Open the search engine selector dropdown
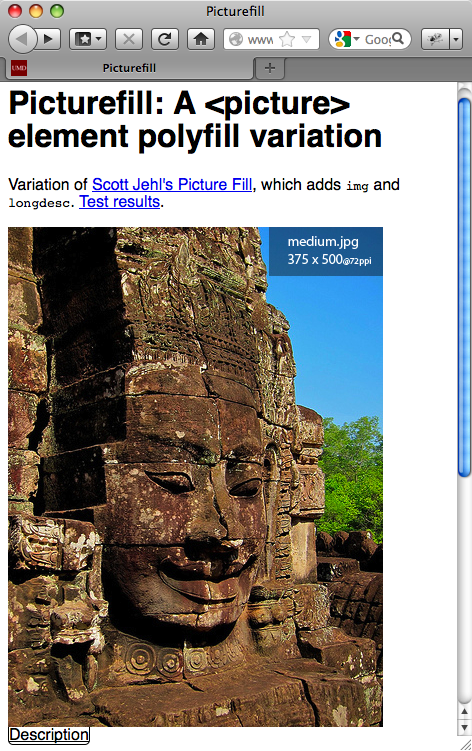The width and height of the screenshot is (472, 751). click(347, 39)
